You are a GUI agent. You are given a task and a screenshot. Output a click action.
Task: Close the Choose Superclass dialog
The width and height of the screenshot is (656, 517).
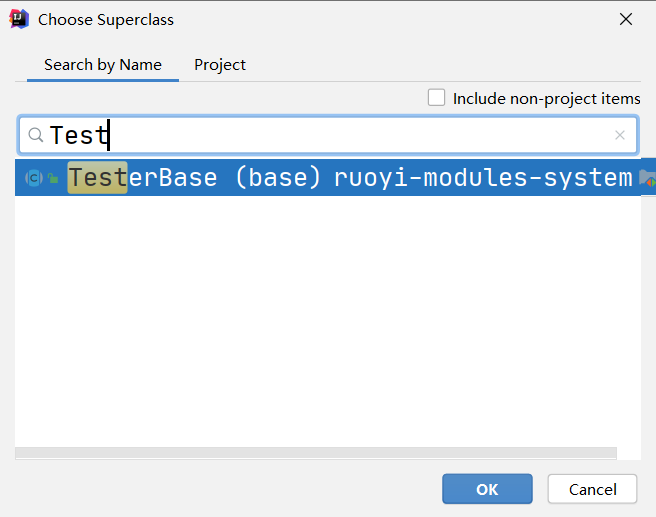(x=626, y=19)
